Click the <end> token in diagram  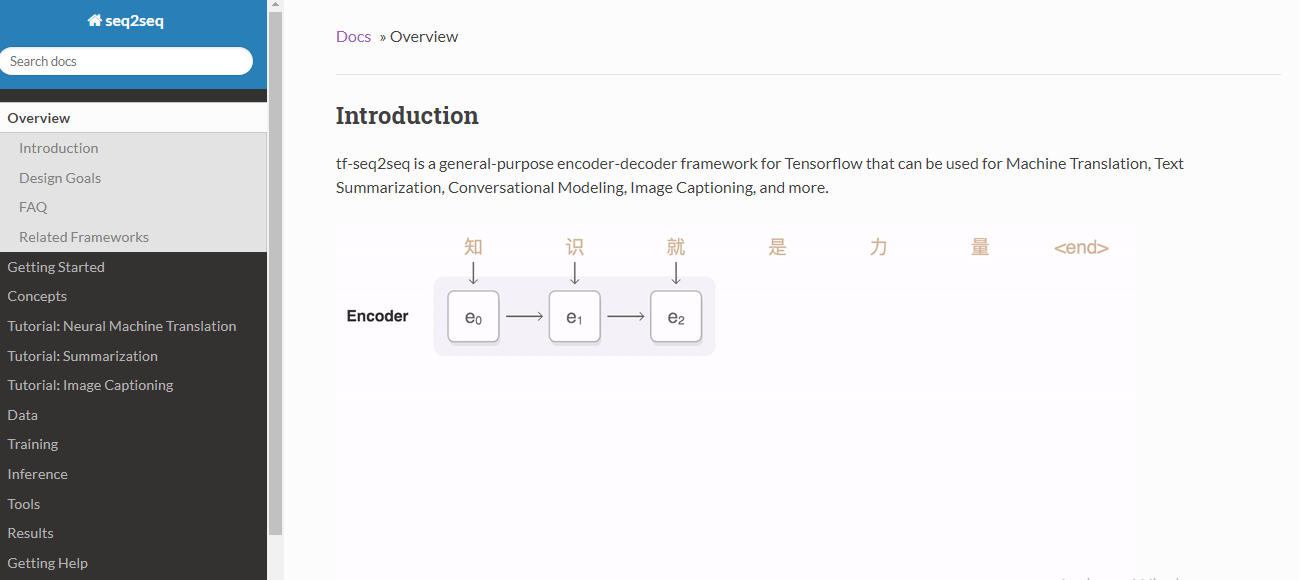pyautogui.click(x=1081, y=248)
